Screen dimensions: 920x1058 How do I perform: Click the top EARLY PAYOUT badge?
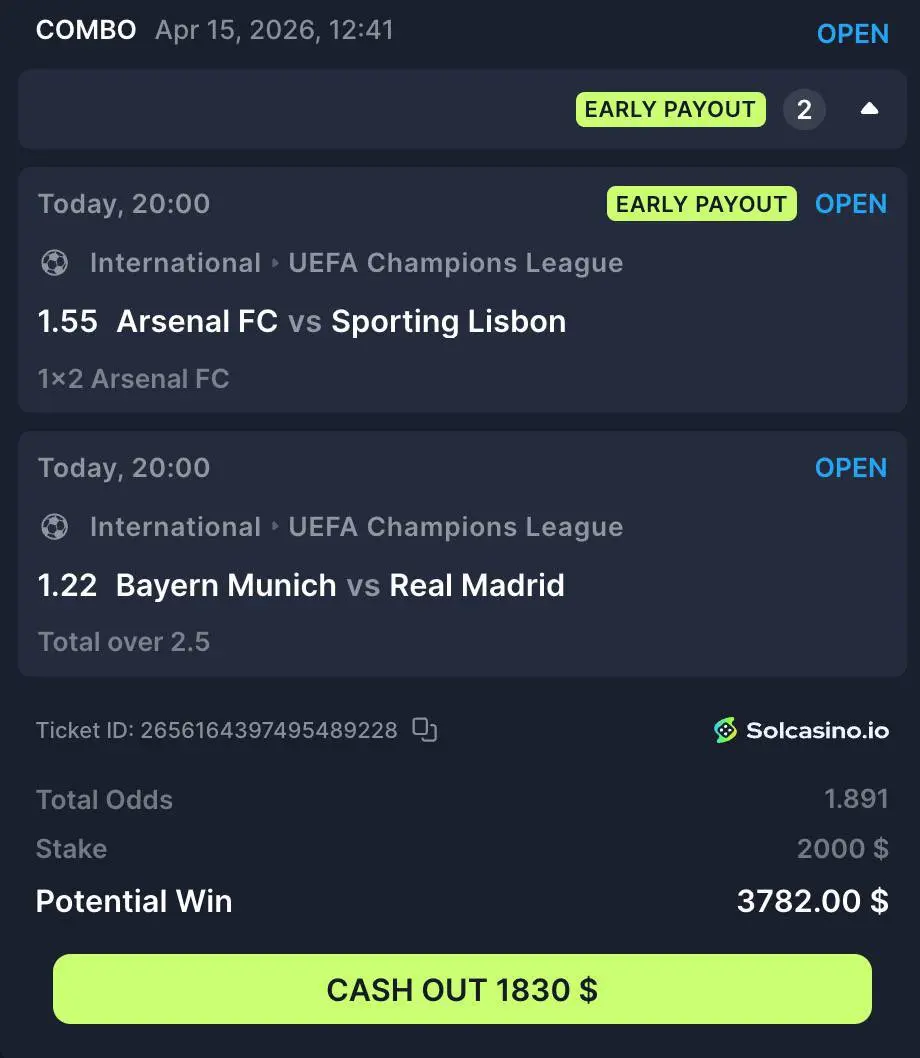(670, 109)
